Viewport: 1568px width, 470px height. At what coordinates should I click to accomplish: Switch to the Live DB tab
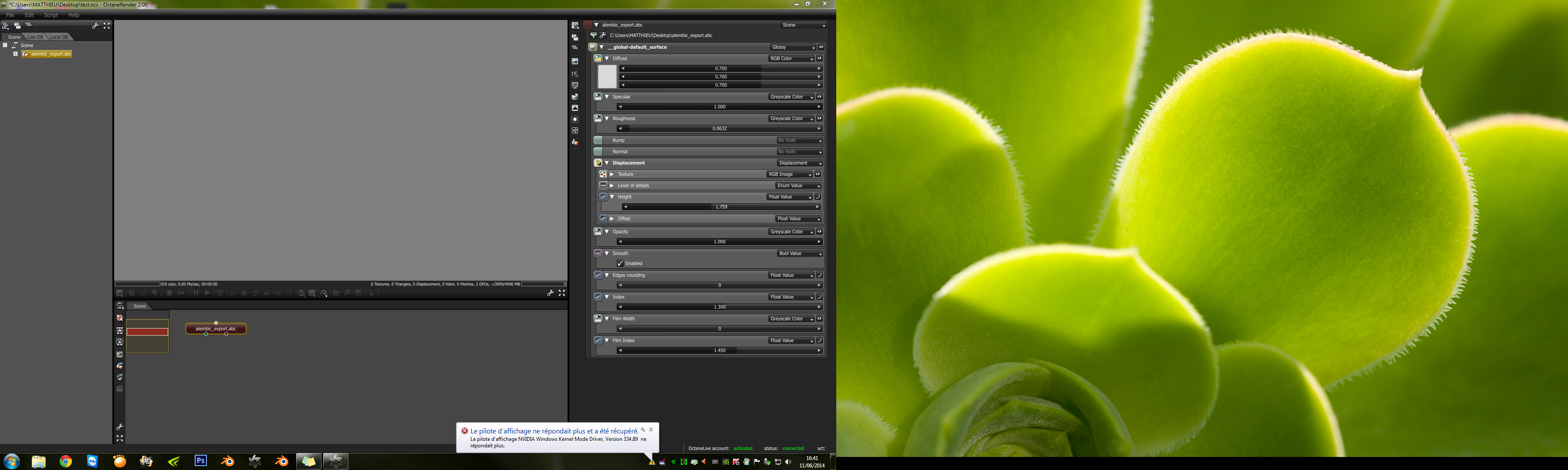pyautogui.click(x=35, y=37)
